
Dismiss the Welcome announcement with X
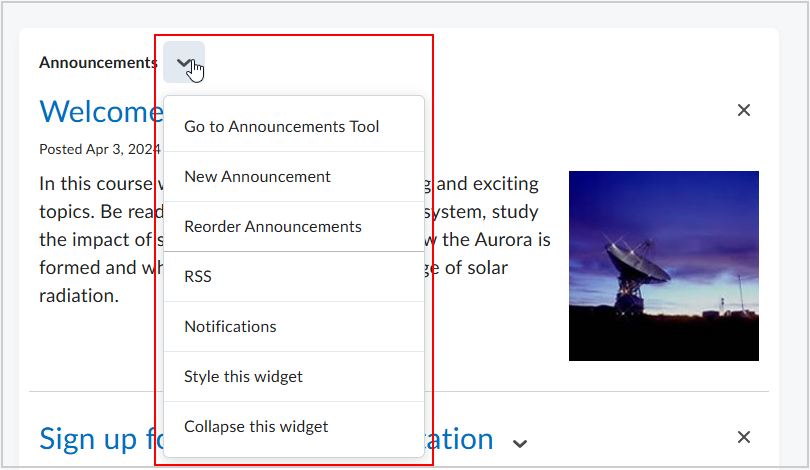pos(743,110)
